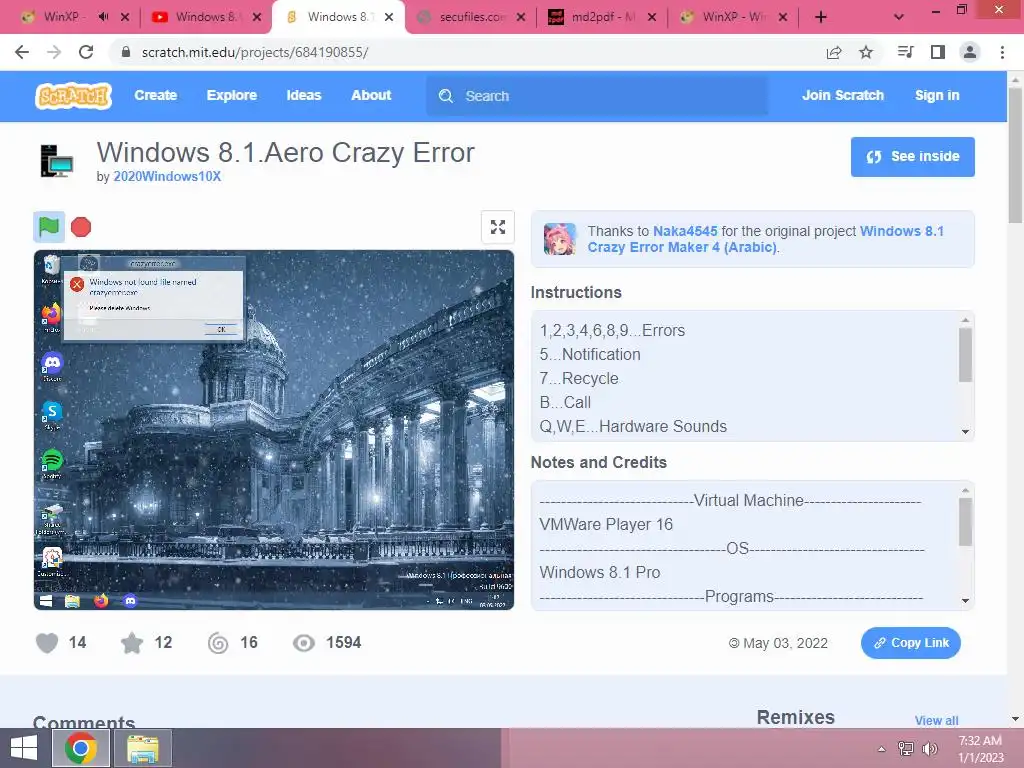This screenshot has width=1024, height=768.
Task: Click Sign in link
Action: coord(937,95)
